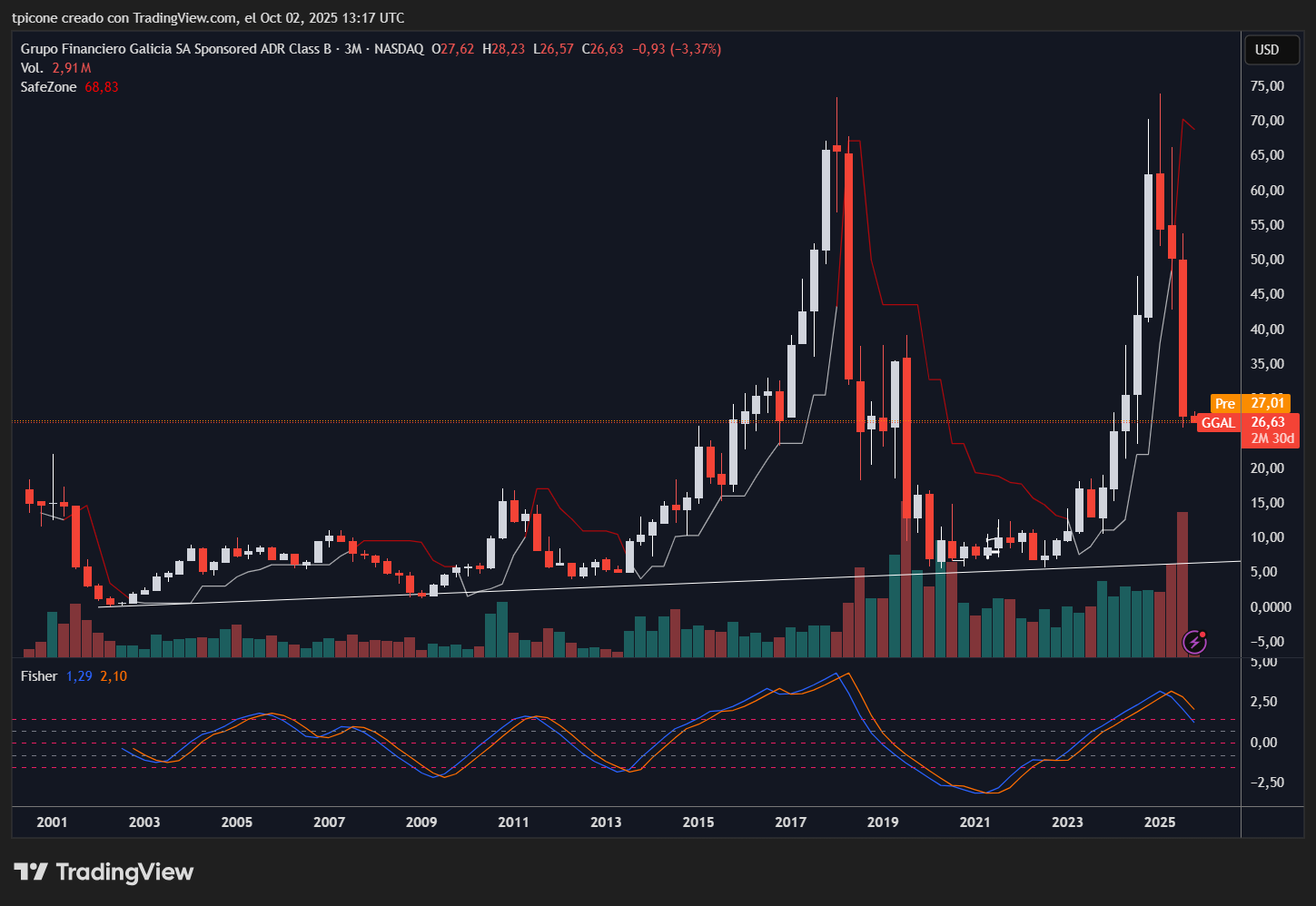
Task: Click the 2M 30d bar countdown label
Action: 1272,438
